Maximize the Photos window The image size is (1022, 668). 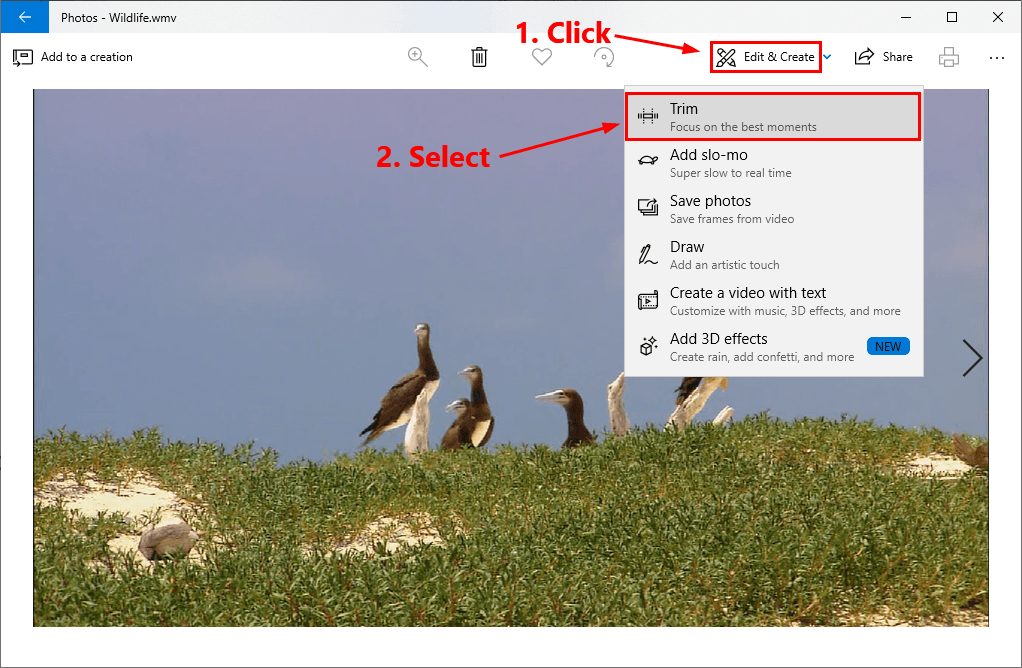(x=952, y=17)
